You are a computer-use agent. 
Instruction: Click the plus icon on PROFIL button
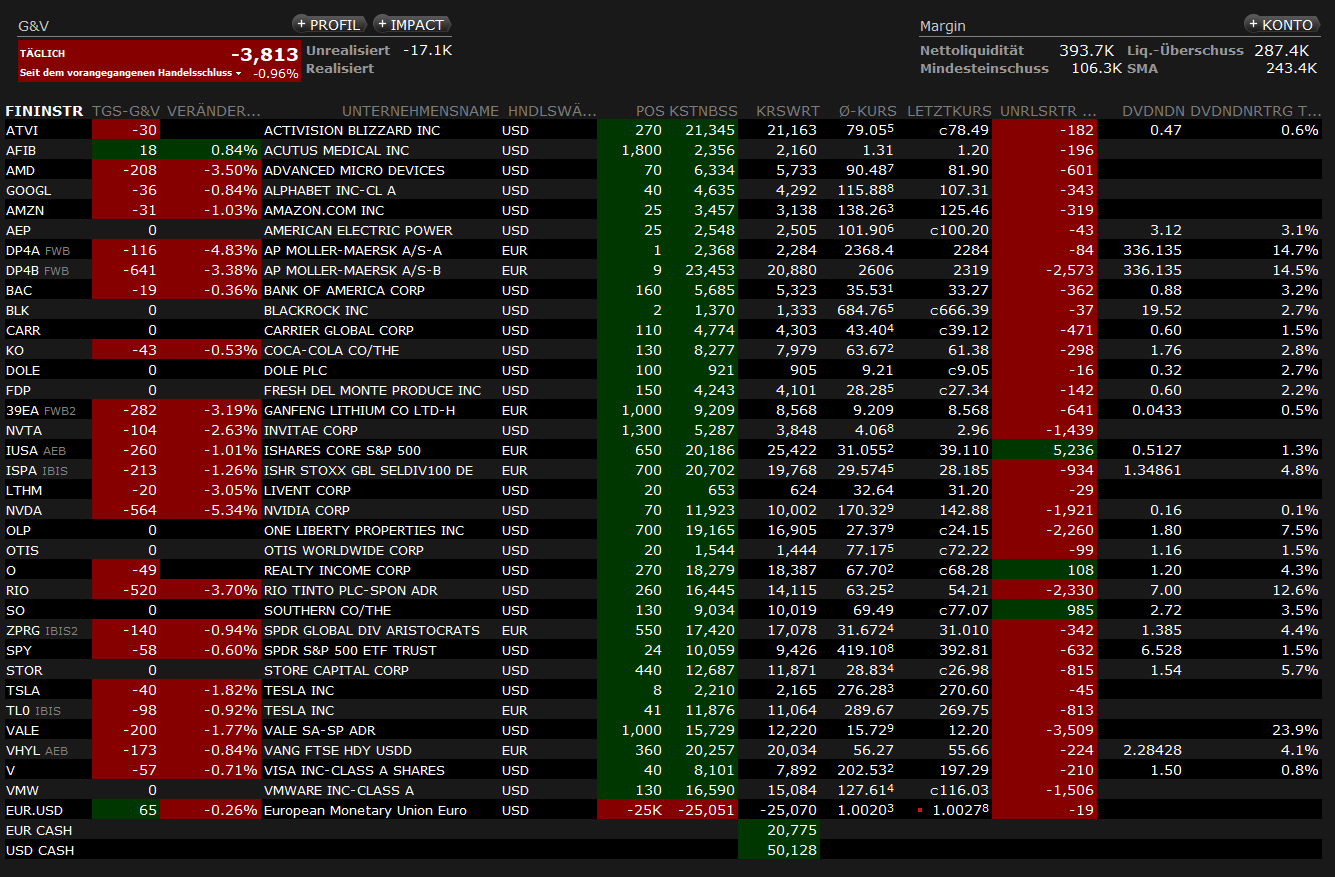(x=301, y=25)
